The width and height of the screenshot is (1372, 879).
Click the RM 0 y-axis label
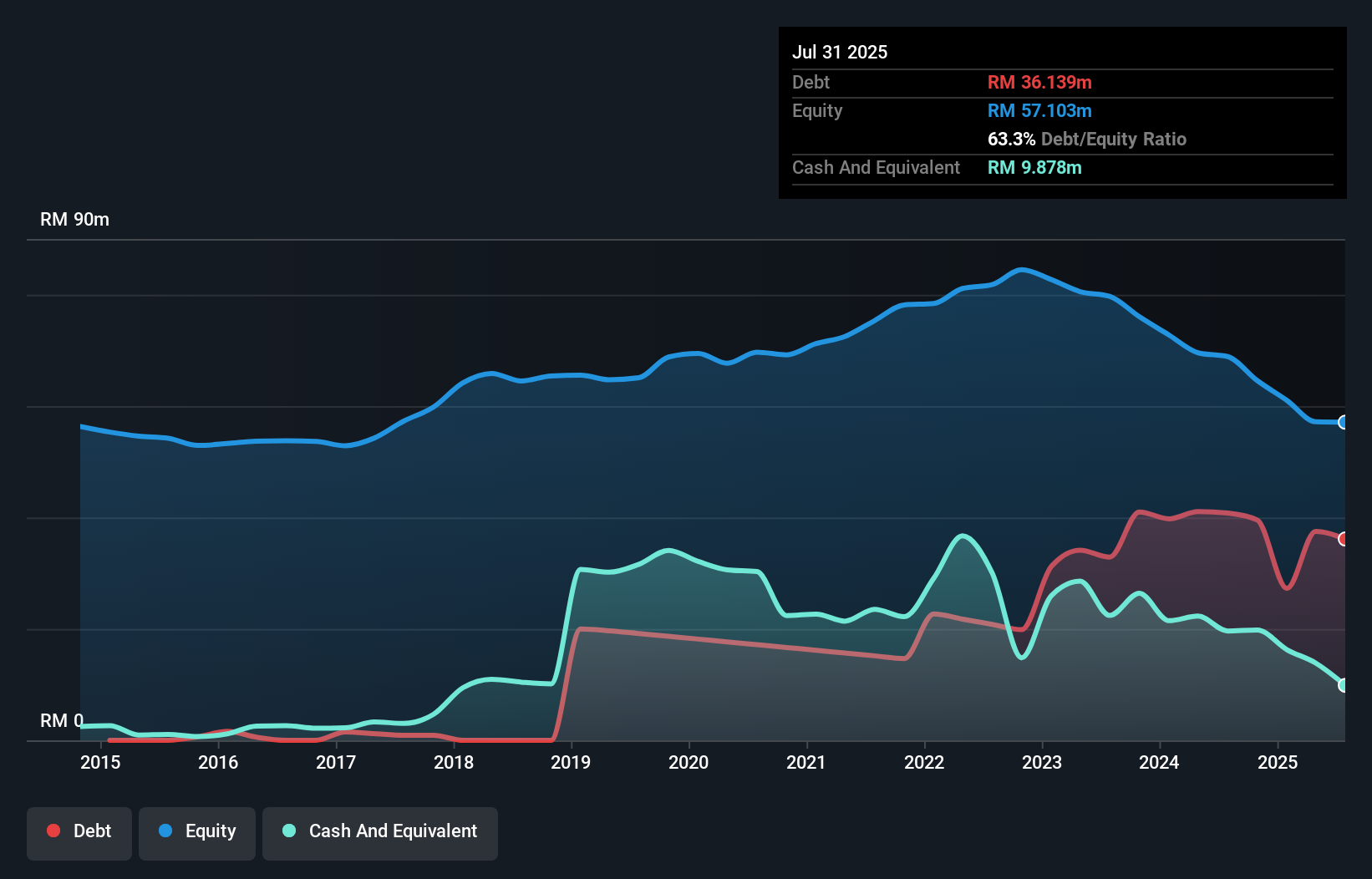point(62,720)
